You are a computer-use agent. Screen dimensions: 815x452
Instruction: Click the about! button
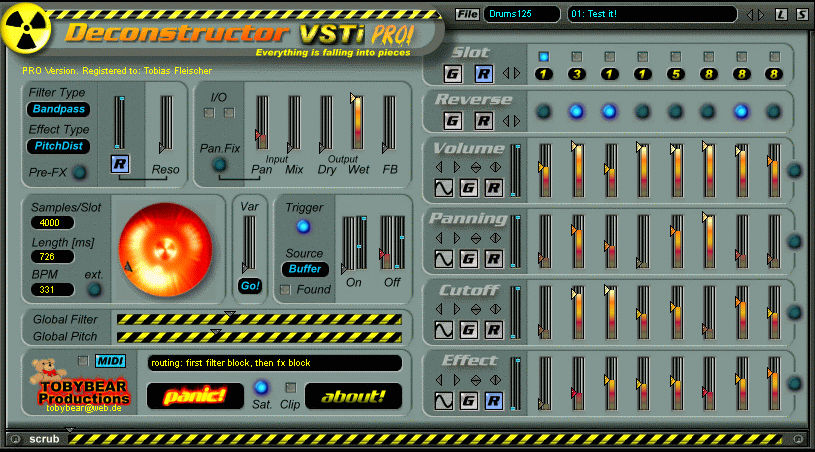click(x=353, y=396)
